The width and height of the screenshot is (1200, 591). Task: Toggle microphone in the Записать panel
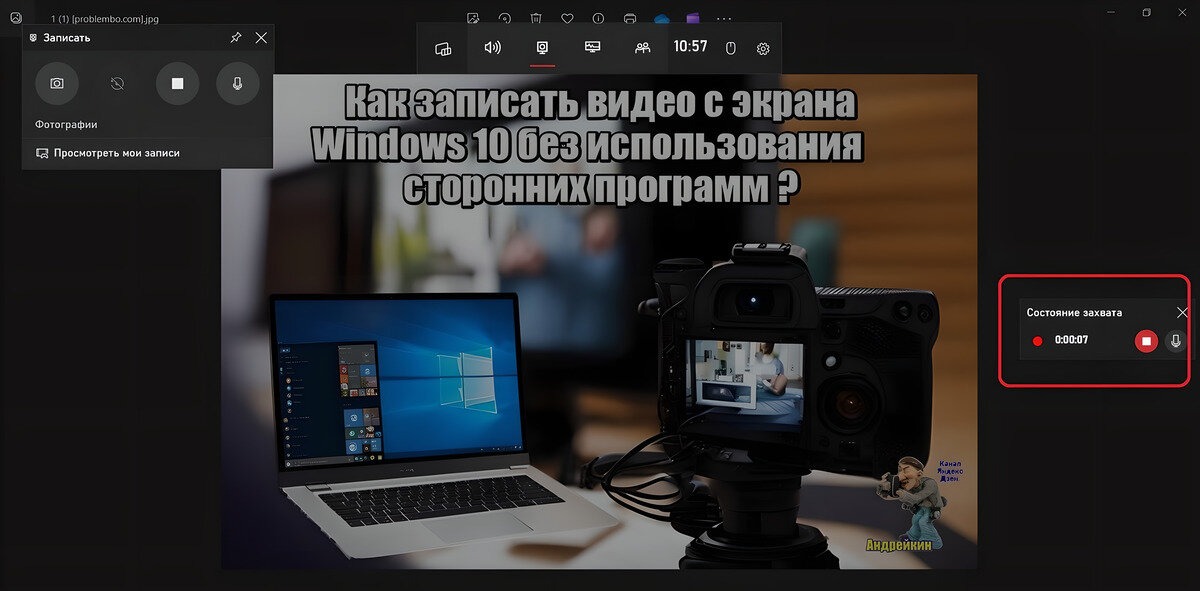pyautogui.click(x=237, y=83)
